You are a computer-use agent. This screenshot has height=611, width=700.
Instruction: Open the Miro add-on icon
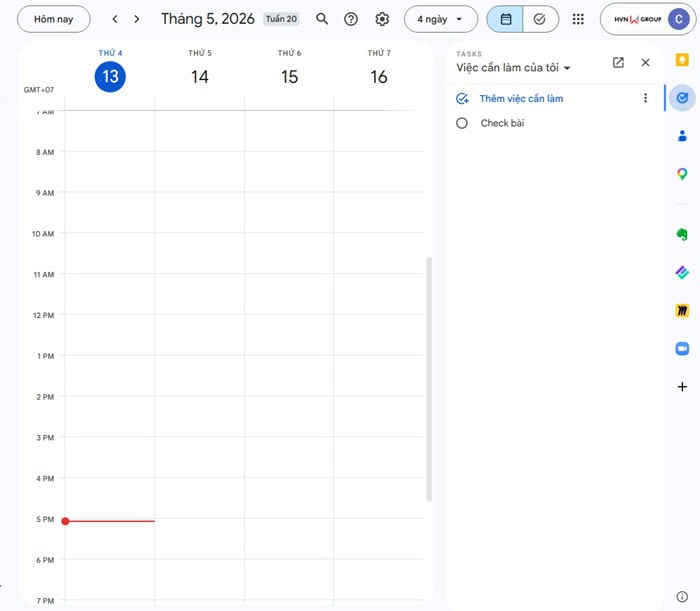click(682, 311)
